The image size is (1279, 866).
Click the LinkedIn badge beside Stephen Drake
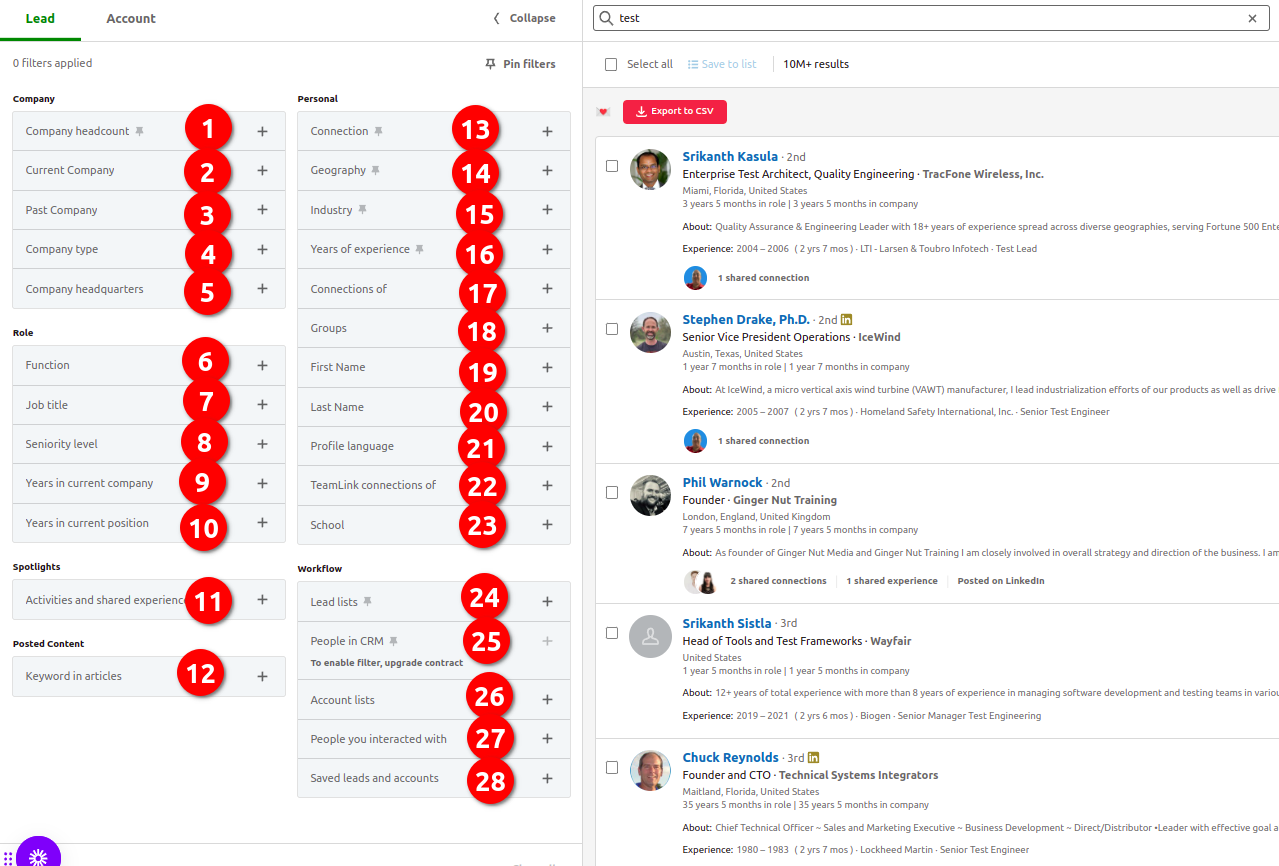846,319
